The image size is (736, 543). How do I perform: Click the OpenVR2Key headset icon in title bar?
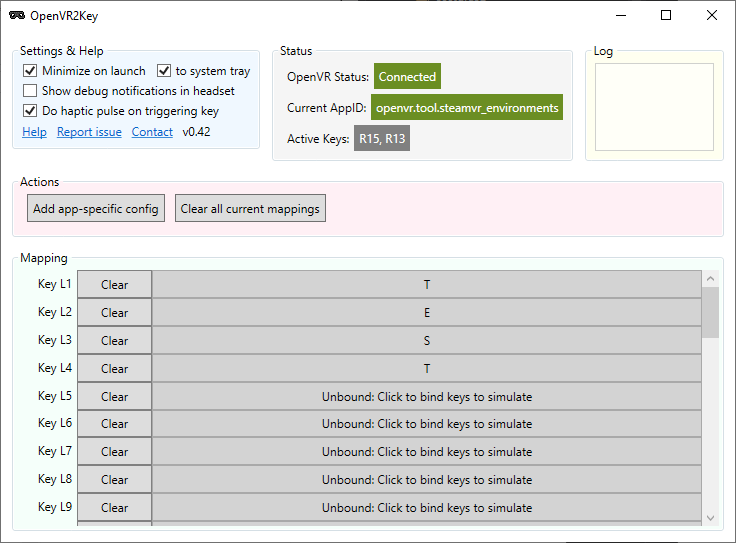pyautogui.click(x=17, y=15)
